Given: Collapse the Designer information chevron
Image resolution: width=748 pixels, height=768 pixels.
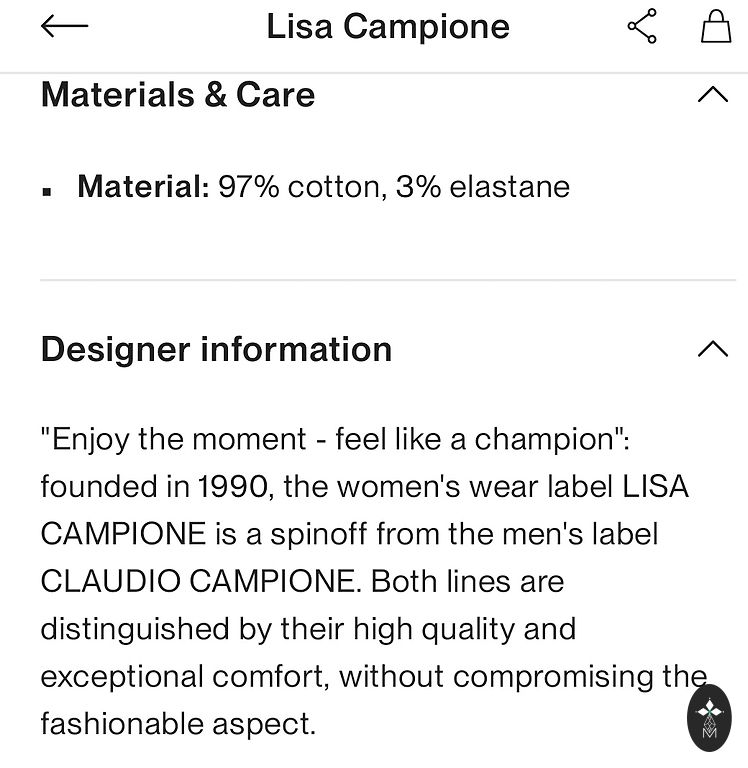Looking at the screenshot, I should pyautogui.click(x=712, y=349).
